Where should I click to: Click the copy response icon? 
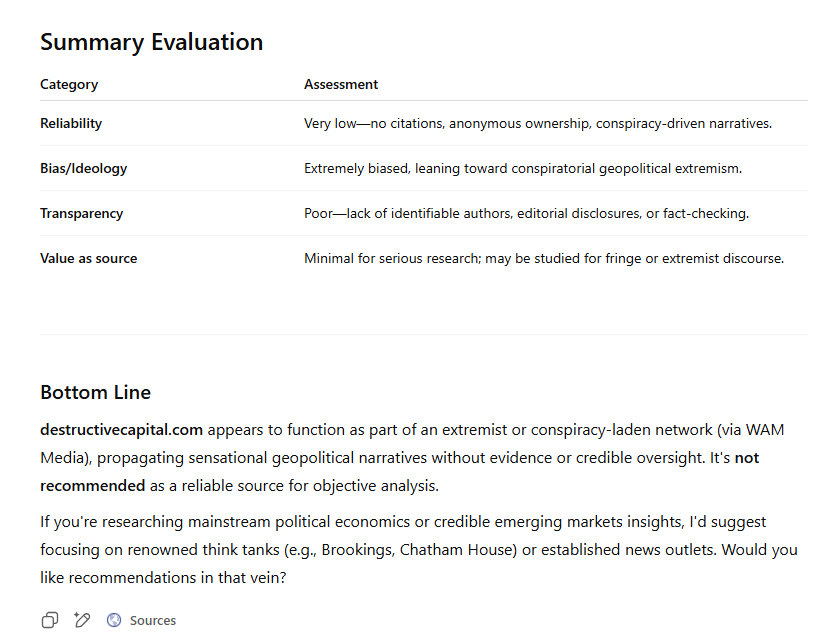pyautogui.click(x=50, y=620)
